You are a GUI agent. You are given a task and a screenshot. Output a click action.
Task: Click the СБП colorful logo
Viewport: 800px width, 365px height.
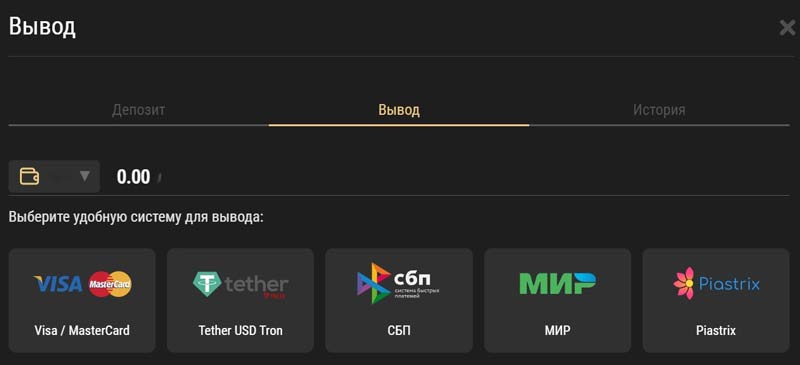(x=398, y=284)
